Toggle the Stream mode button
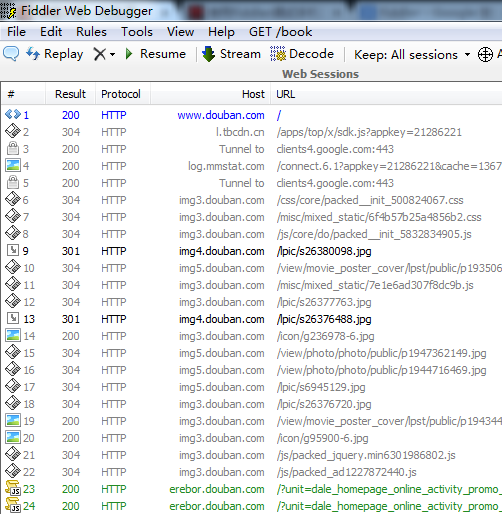502x514 pixels. pos(231,54)
